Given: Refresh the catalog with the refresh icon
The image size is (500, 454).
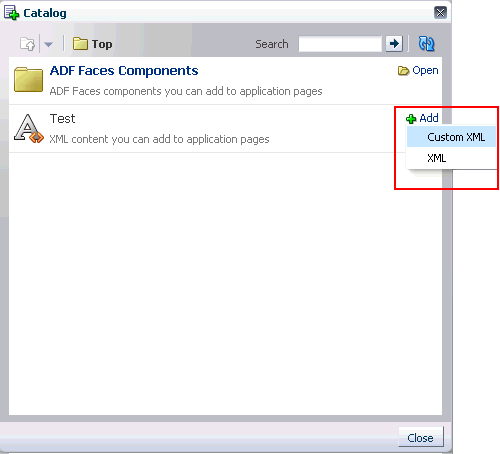Looking at the screenshot, I should (426, 44).
